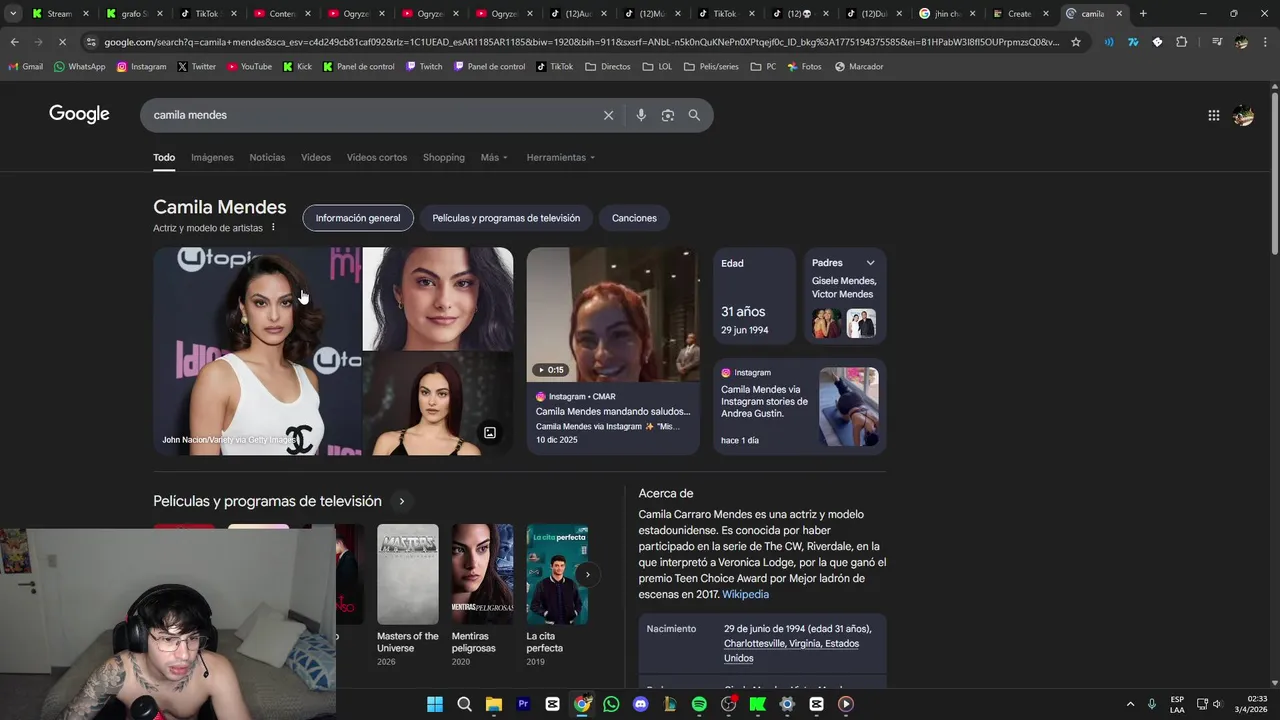This screenshot has width=1280, height=720.
Task: Open the LOL bookmarks folder
Action: (658, 67)
